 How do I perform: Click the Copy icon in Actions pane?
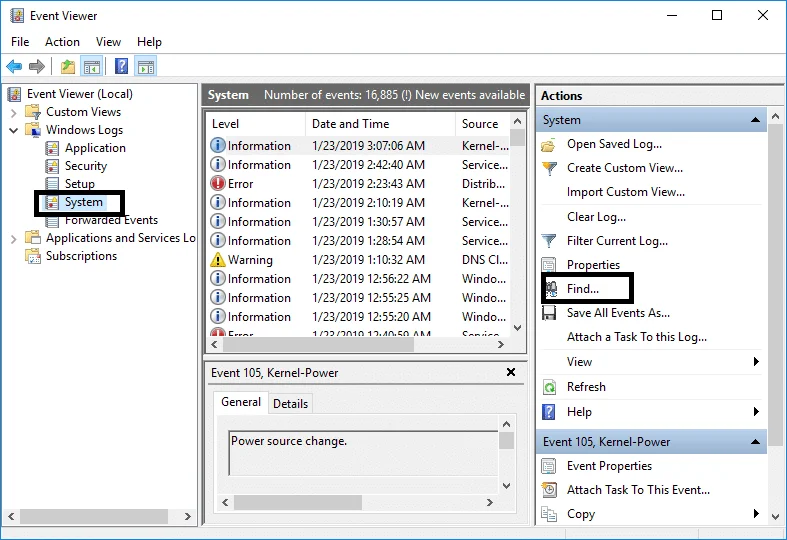click(x=549, y=514)
